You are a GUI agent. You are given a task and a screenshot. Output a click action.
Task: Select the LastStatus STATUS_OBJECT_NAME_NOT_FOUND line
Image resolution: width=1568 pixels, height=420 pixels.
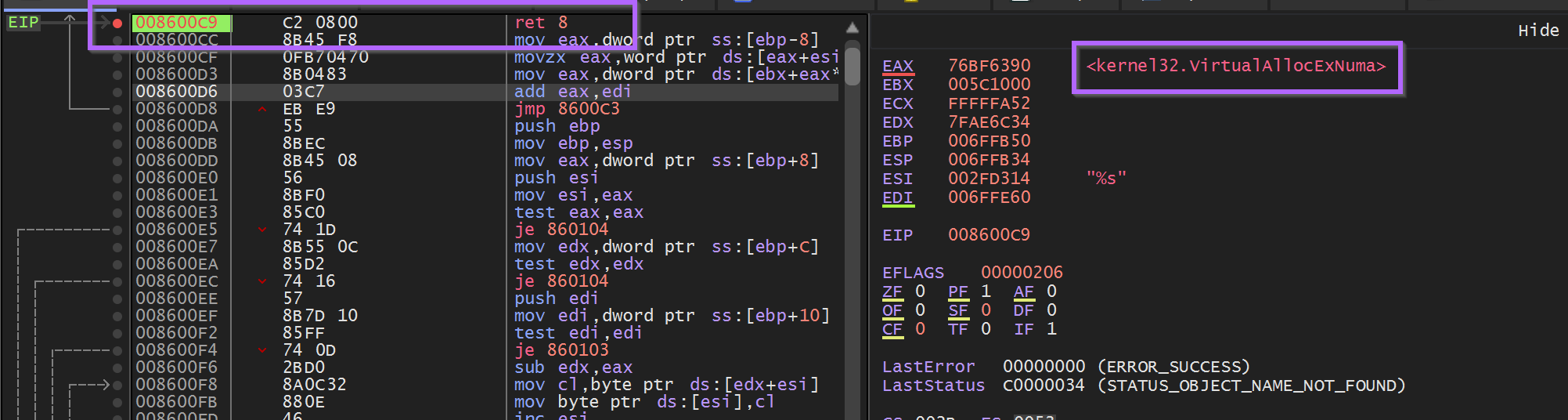coord(1144,386)
